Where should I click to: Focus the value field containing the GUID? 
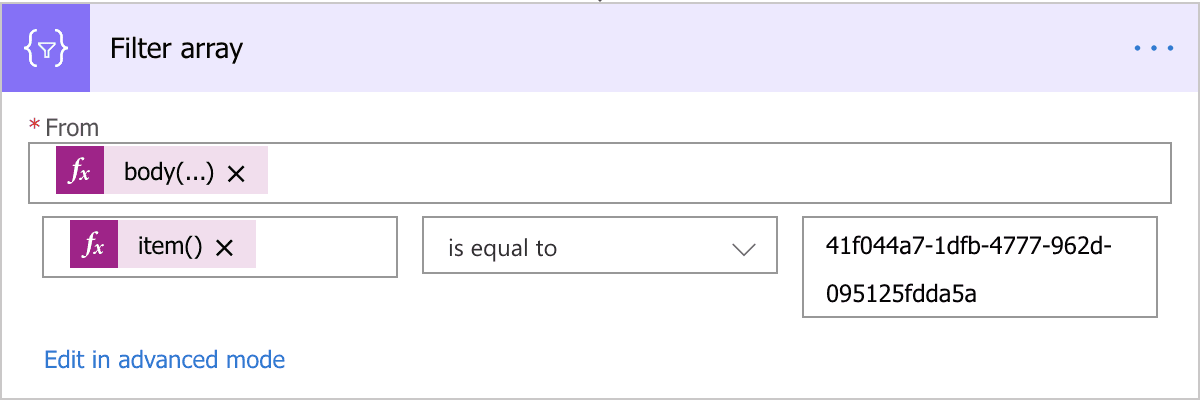click(979, 267)
